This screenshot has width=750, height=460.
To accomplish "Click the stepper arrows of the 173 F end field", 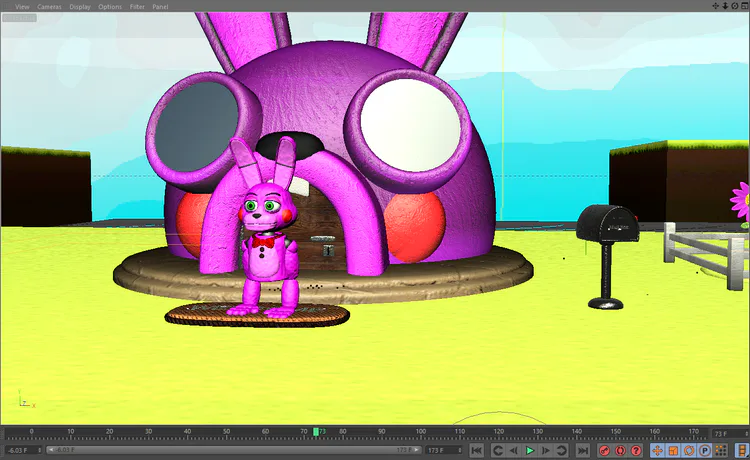I will 460,450.
